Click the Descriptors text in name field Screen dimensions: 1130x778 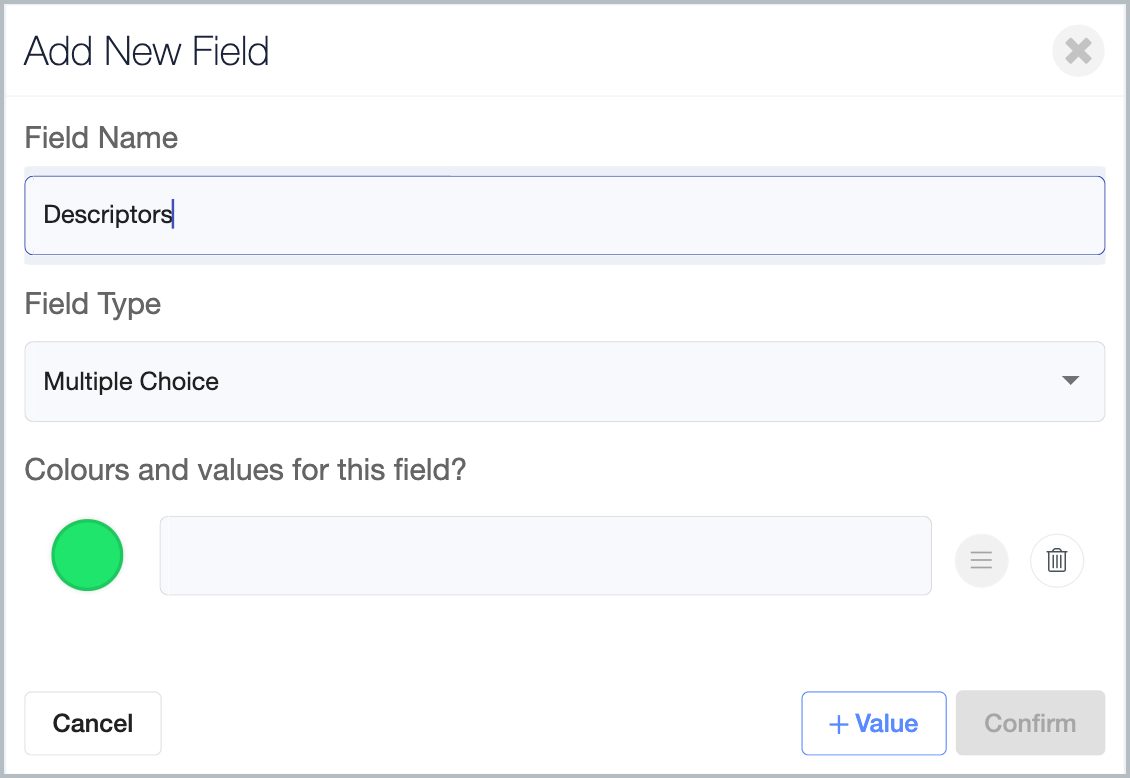108,215
